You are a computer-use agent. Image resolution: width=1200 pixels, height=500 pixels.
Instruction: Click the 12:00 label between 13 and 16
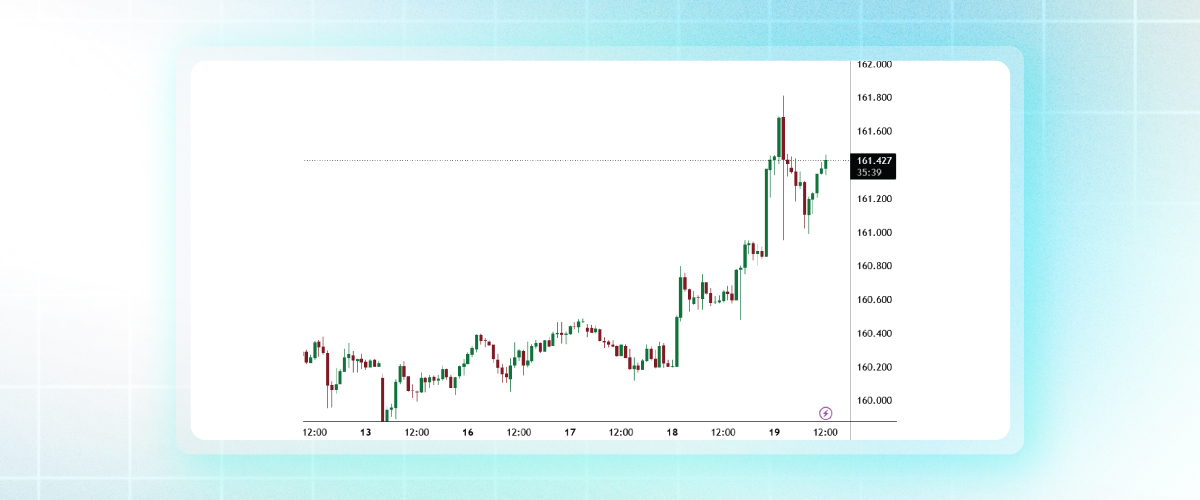[x=417, y=433]
